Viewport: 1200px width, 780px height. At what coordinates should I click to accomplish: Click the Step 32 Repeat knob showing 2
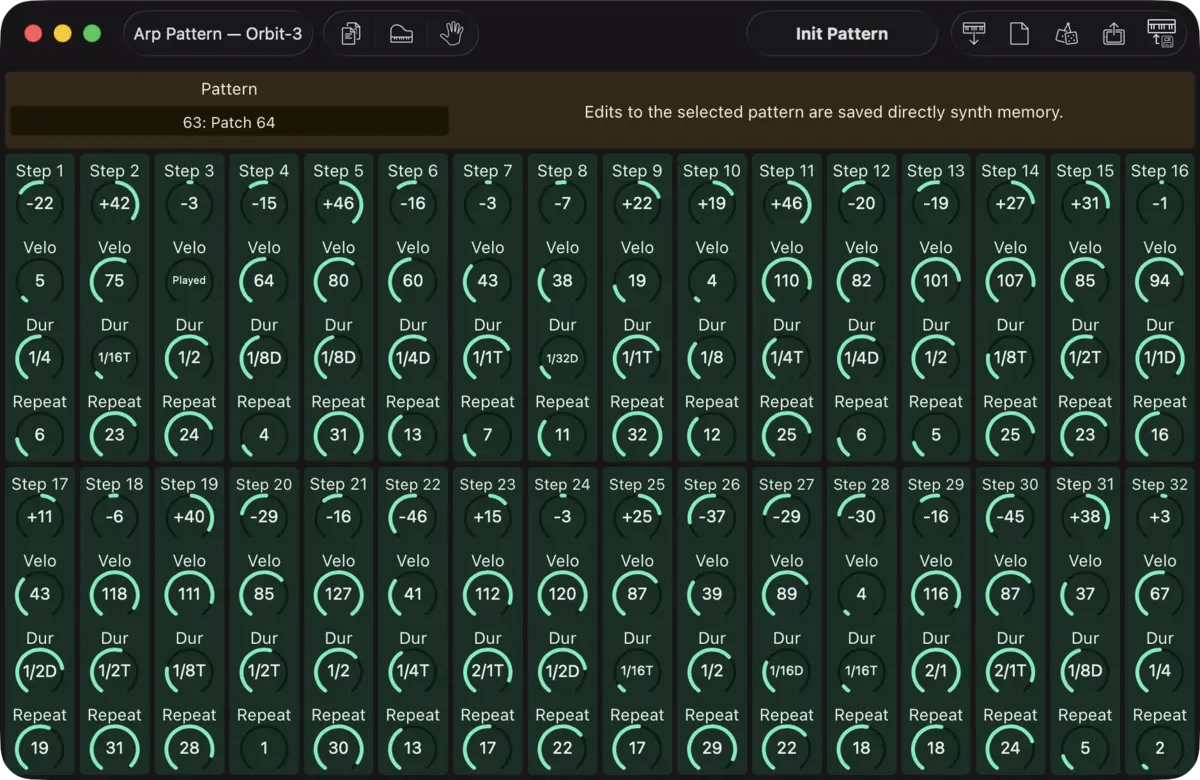coord(1160,747)
